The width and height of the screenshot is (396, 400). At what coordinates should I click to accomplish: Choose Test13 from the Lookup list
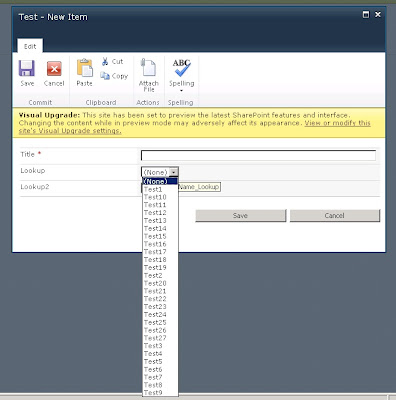click(x=160, y=221)
